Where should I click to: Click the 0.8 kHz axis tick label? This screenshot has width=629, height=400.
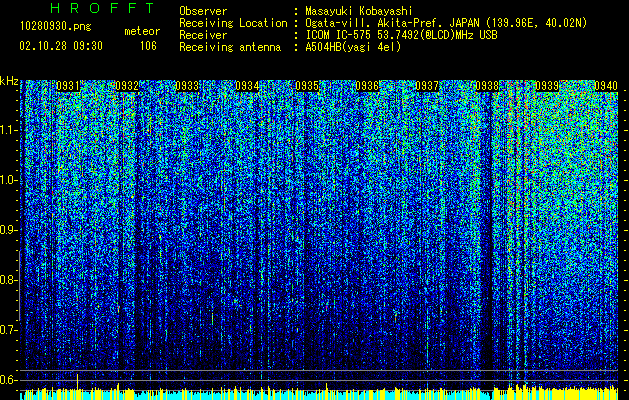[x=9, y=280]
